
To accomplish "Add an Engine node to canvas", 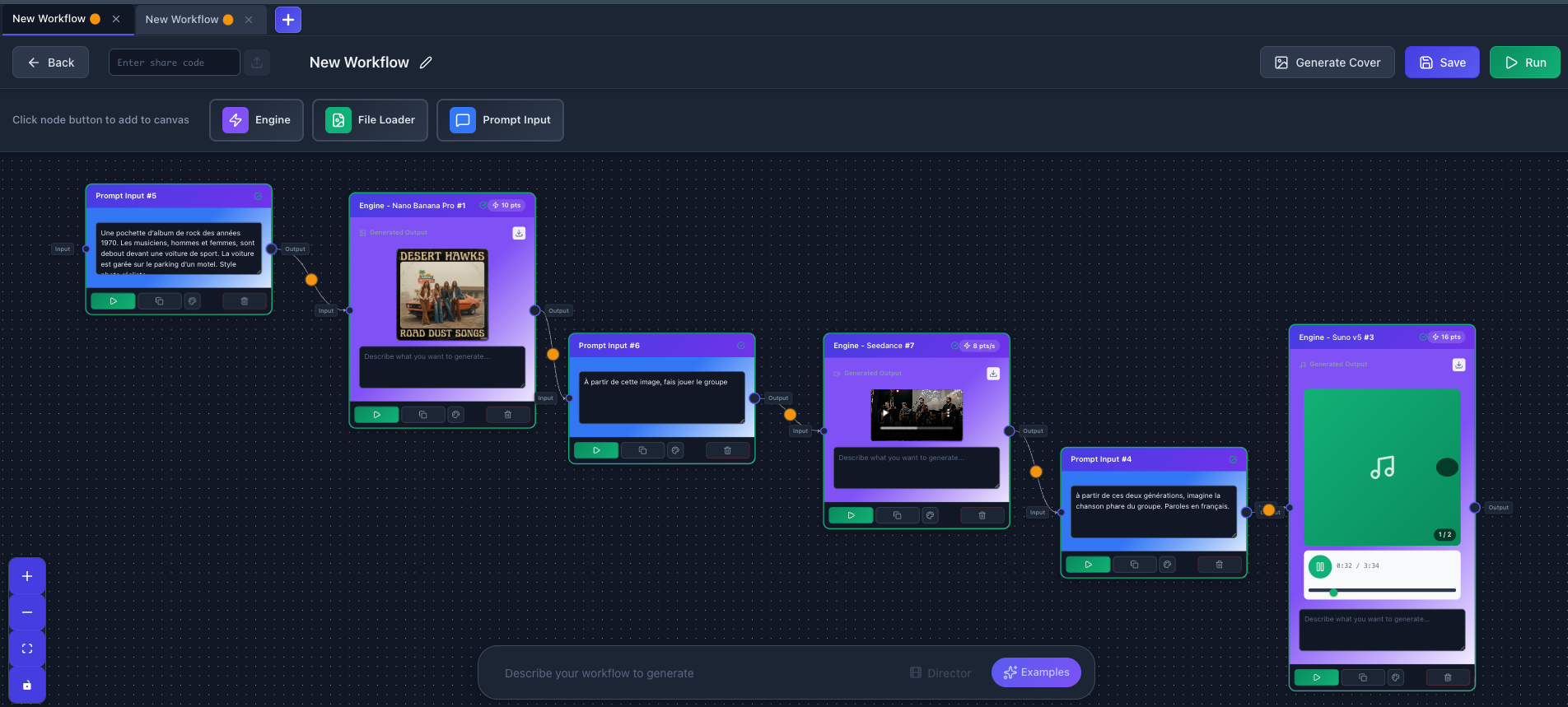I will (x=256, y=120).
